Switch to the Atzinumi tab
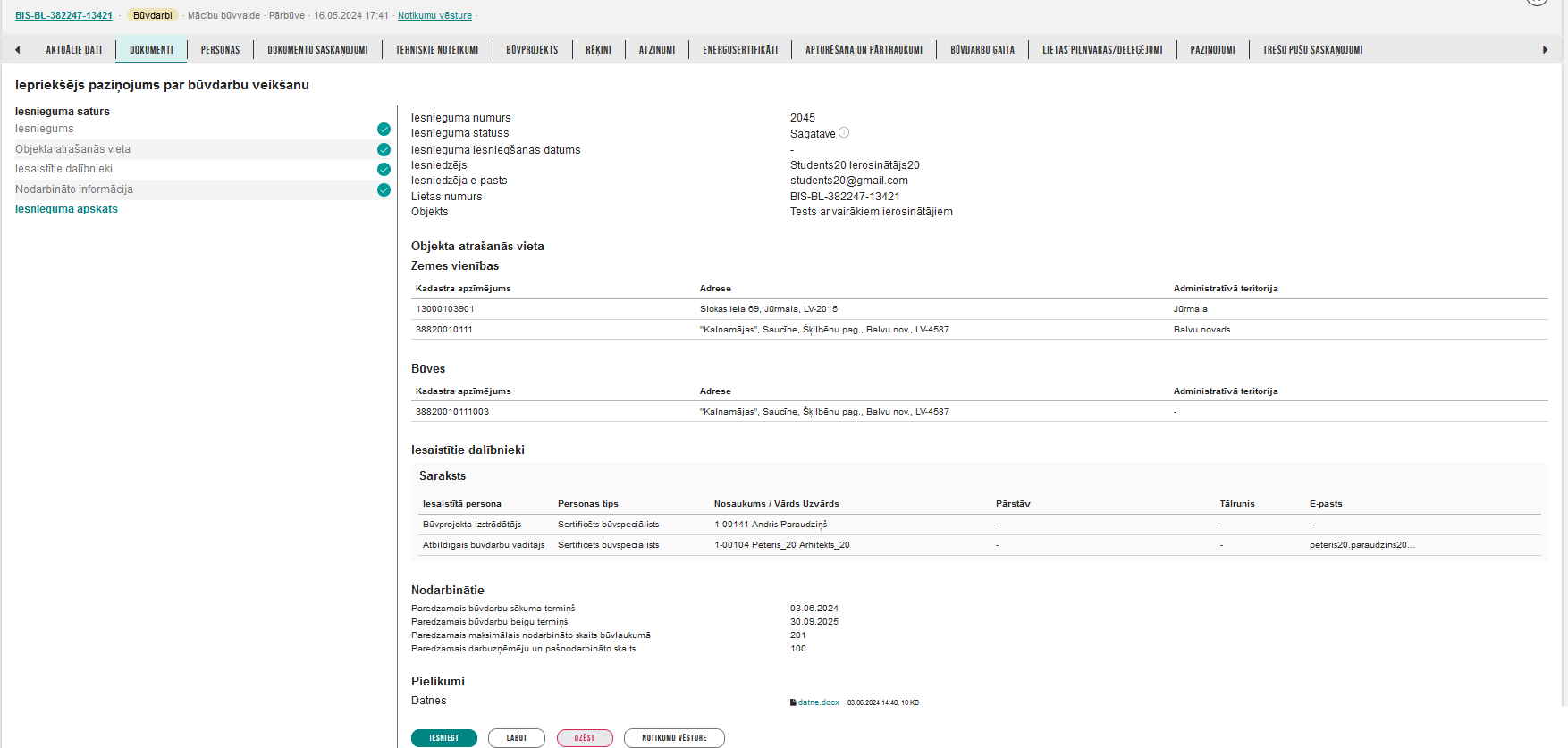The width and height of the screenshot is (1568, 748). (657, 50)
